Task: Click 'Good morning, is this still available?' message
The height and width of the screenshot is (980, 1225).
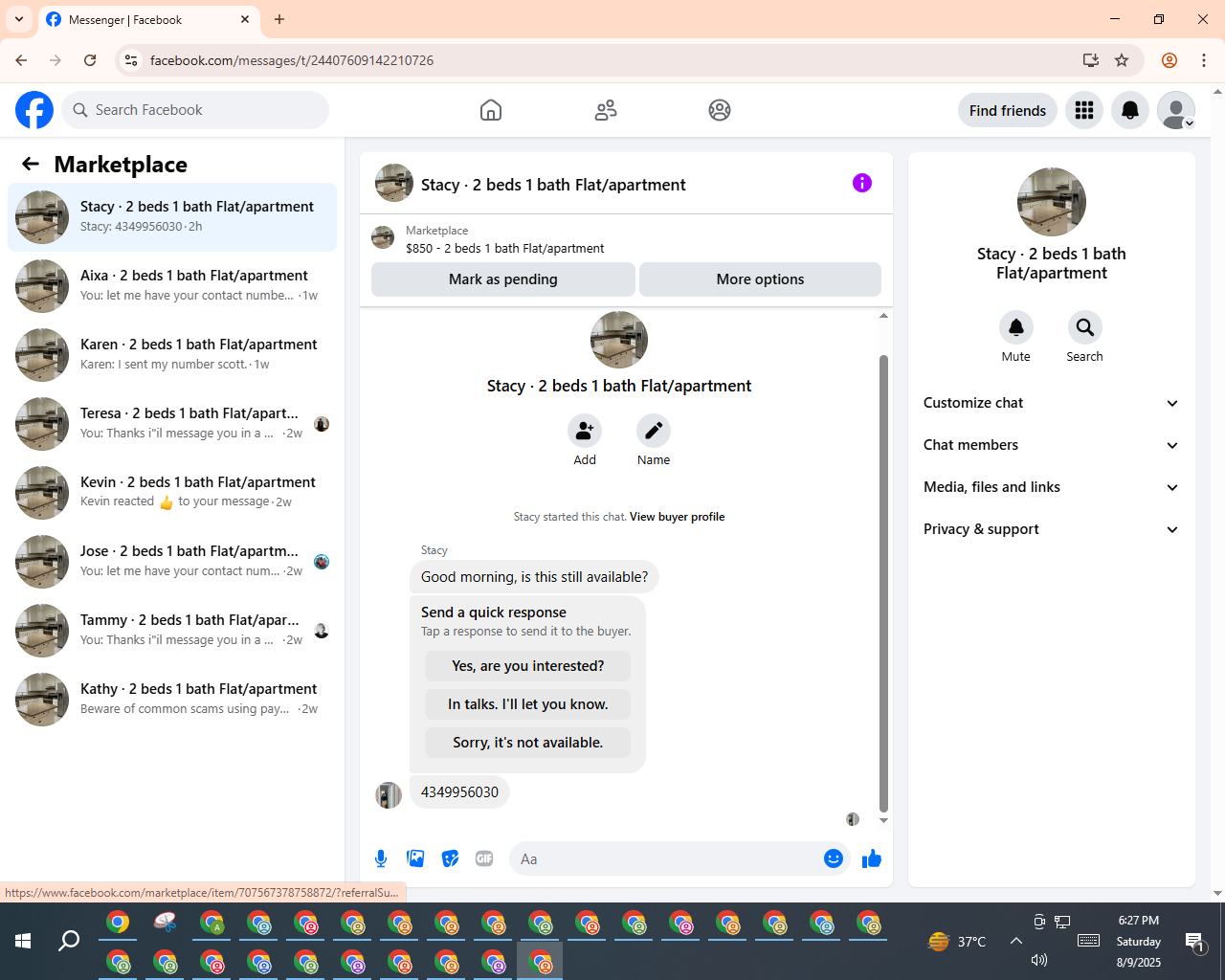Action: pos(534,577)
